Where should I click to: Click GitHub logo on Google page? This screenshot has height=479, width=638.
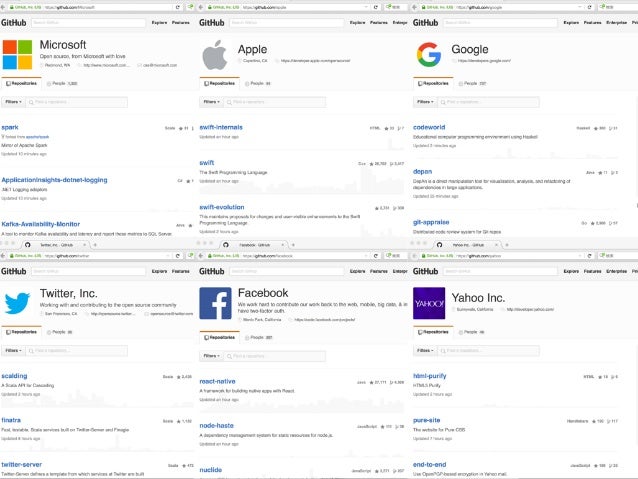[426, 23]
